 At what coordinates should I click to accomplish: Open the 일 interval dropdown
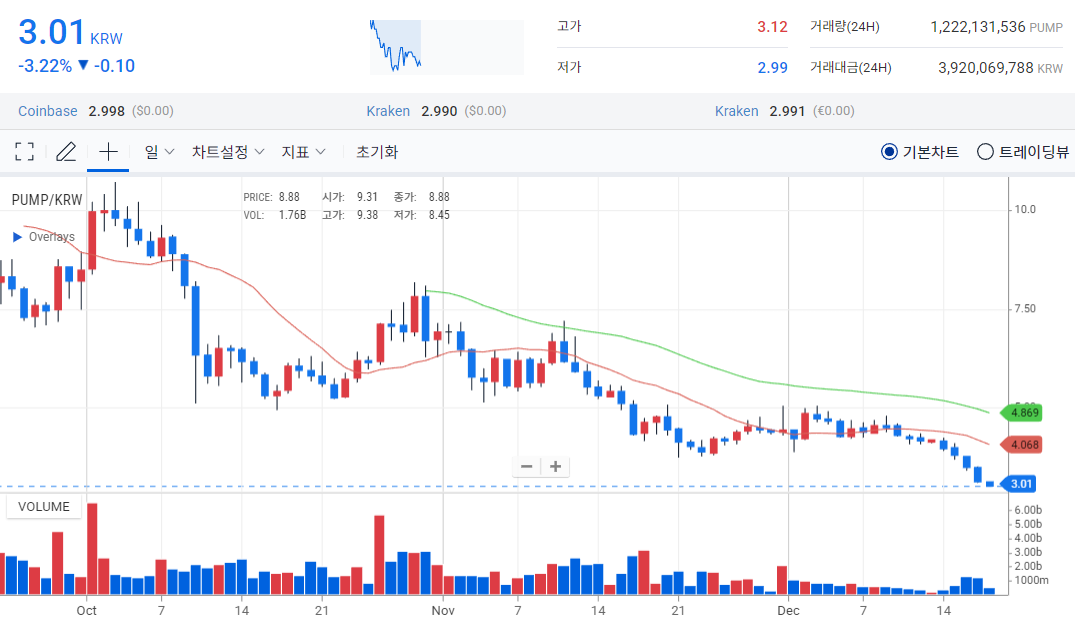click(x=159, y=152)
